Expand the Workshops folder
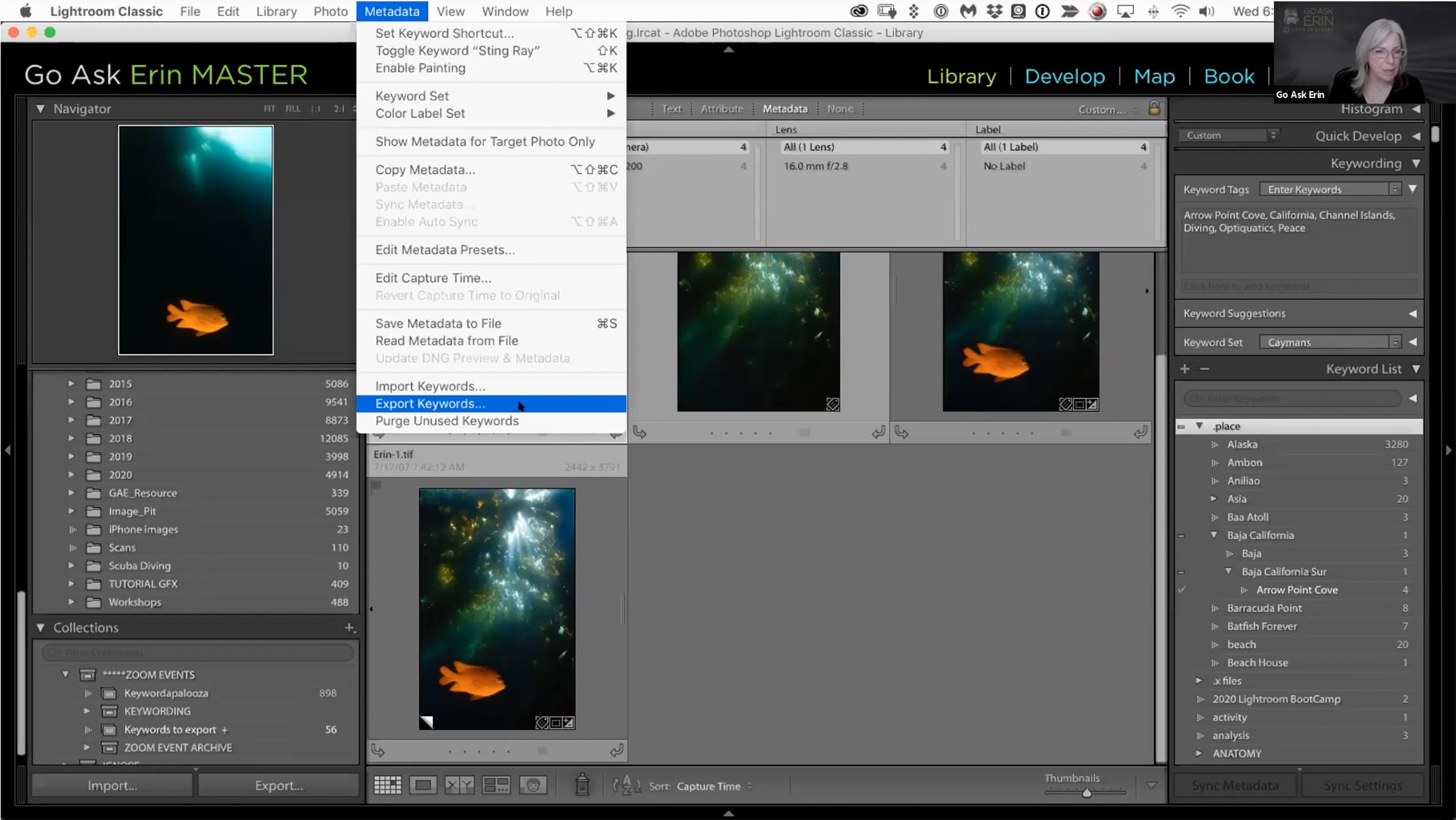 click(72, 602)
